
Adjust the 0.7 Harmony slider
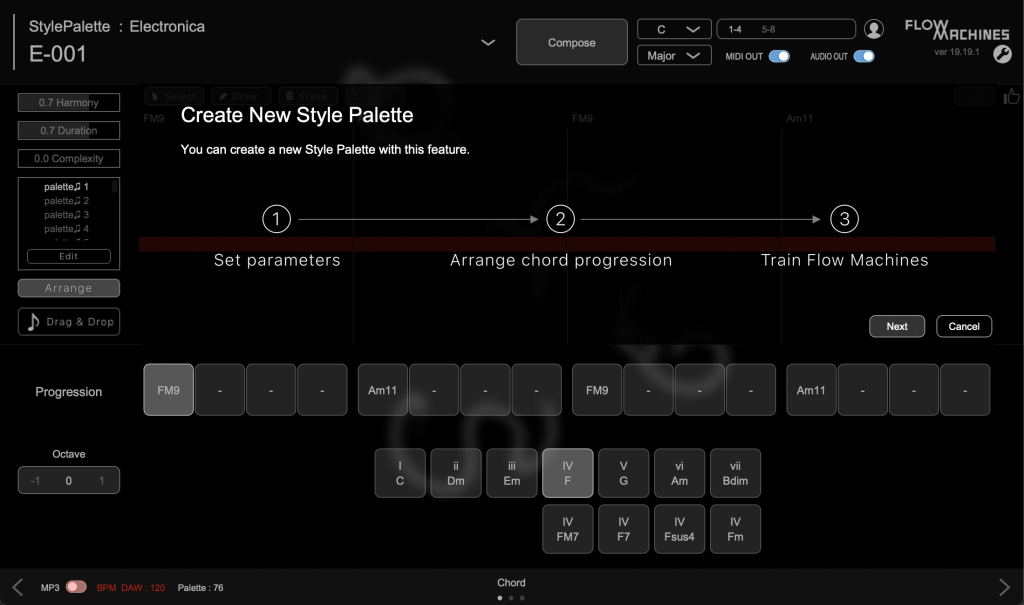69,102
